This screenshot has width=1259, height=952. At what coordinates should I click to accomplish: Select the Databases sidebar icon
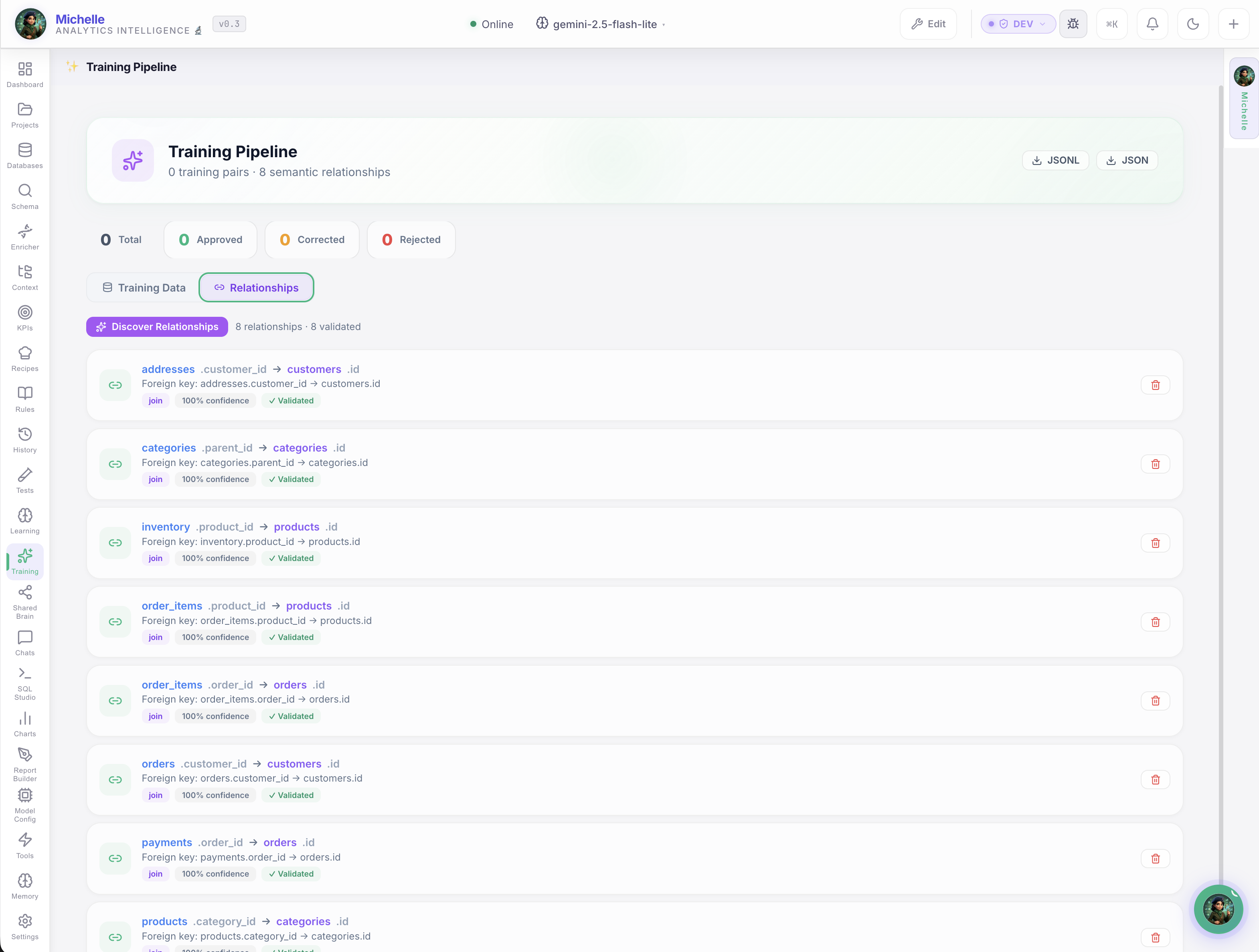[24, 155]
